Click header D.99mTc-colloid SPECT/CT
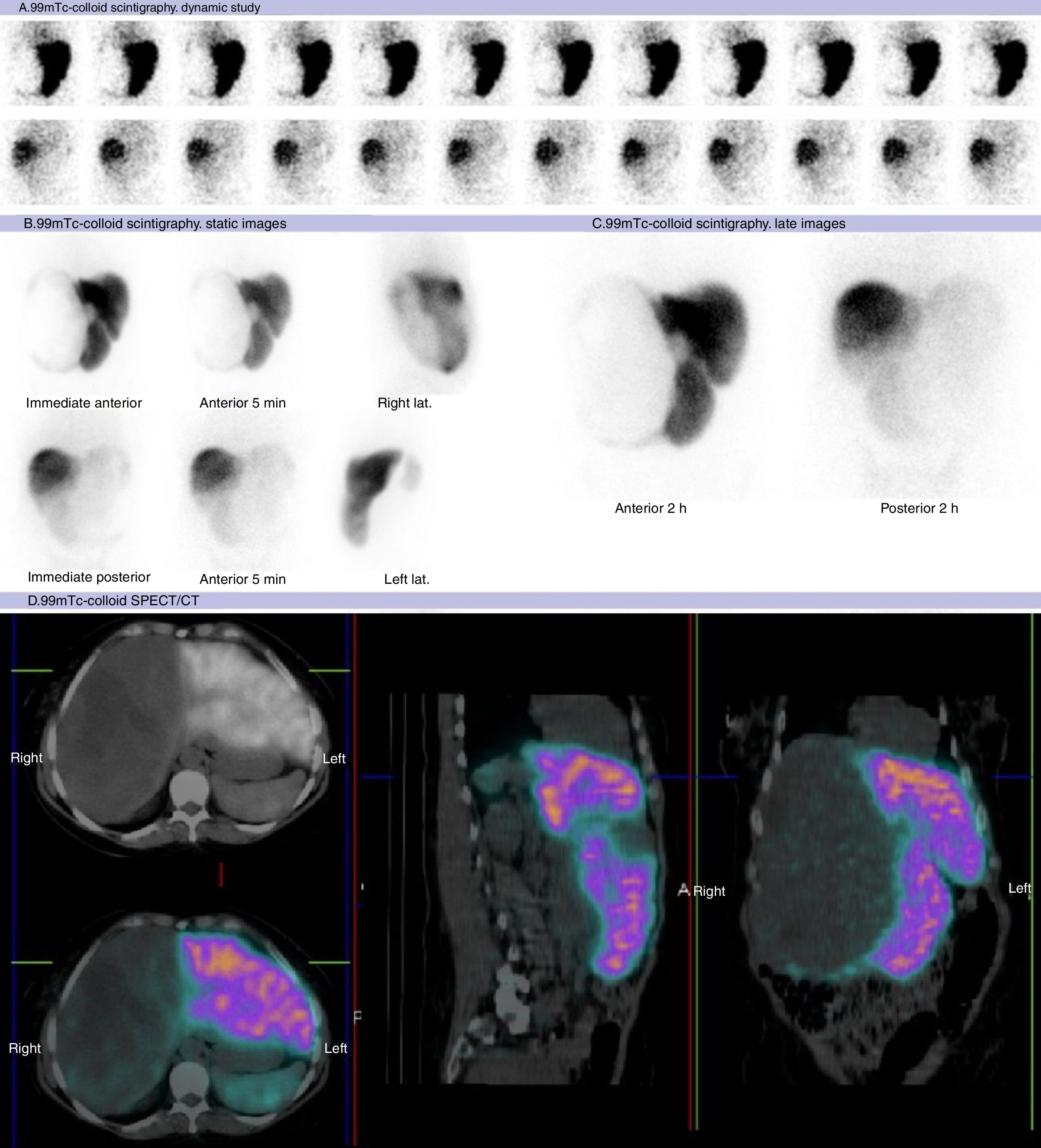 point(113,601)
